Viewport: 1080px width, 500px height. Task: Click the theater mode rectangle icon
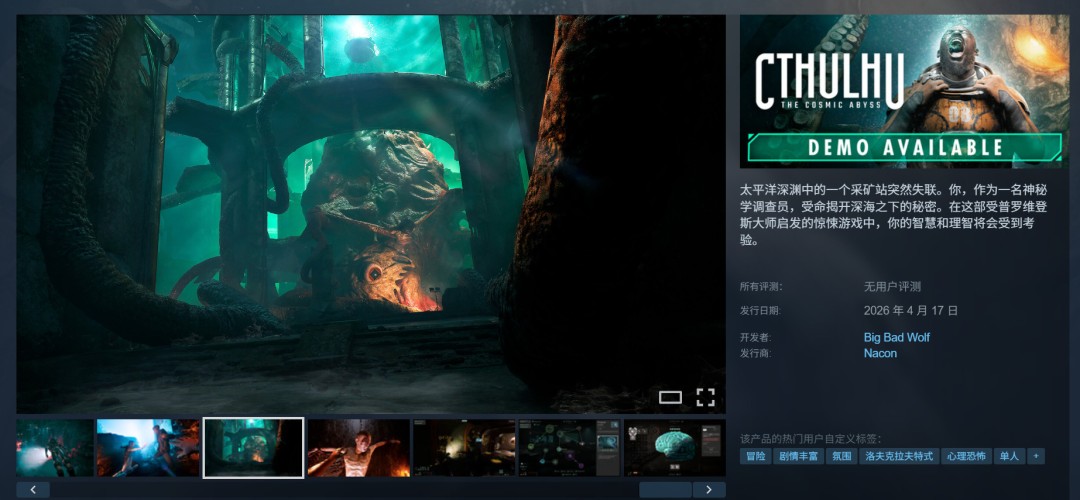pyautogui.click(x=670, y=397)
